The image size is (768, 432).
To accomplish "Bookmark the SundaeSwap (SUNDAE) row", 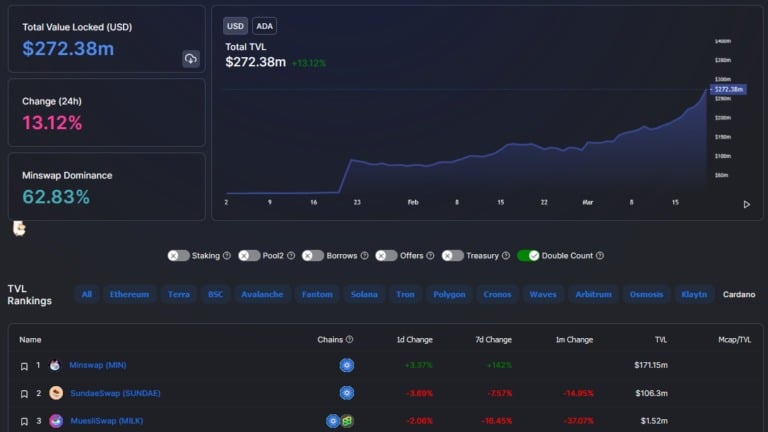I will click(24, 394).
